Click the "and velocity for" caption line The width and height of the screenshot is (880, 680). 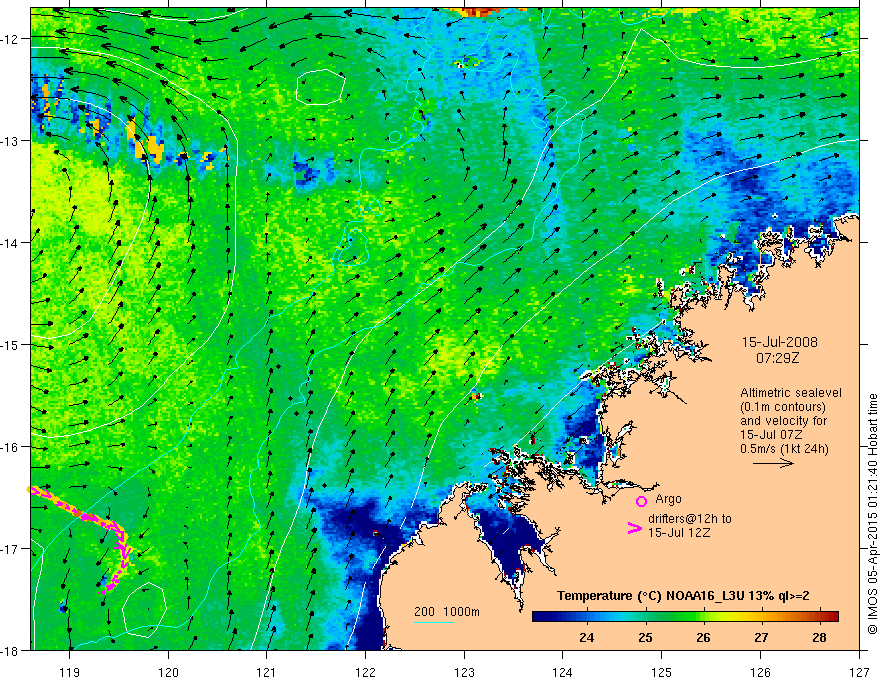[783, 421]
